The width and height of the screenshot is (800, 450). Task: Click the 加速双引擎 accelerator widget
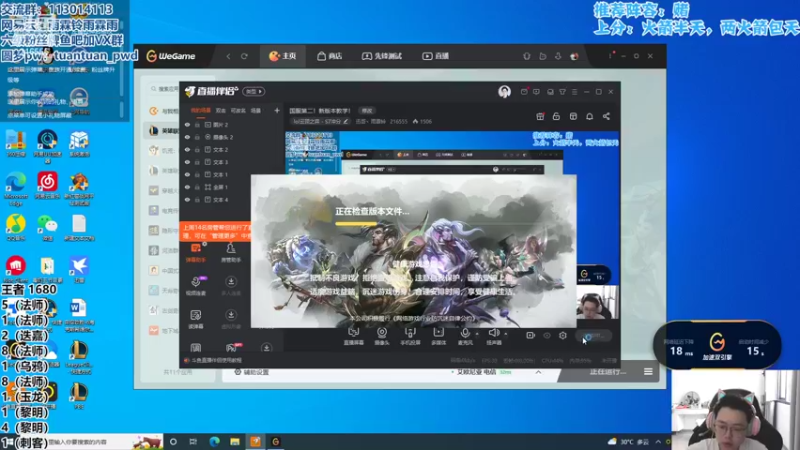pyautogui.click(x=717, y=345)
